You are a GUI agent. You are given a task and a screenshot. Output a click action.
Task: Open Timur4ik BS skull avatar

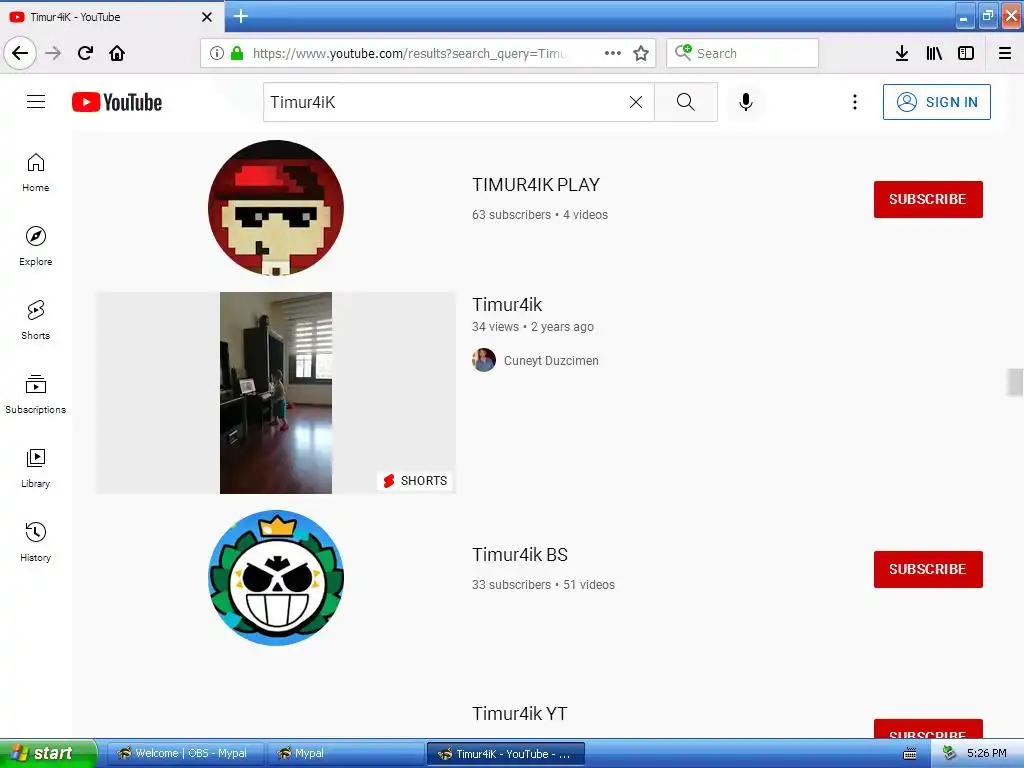click(x=276, y=578)
